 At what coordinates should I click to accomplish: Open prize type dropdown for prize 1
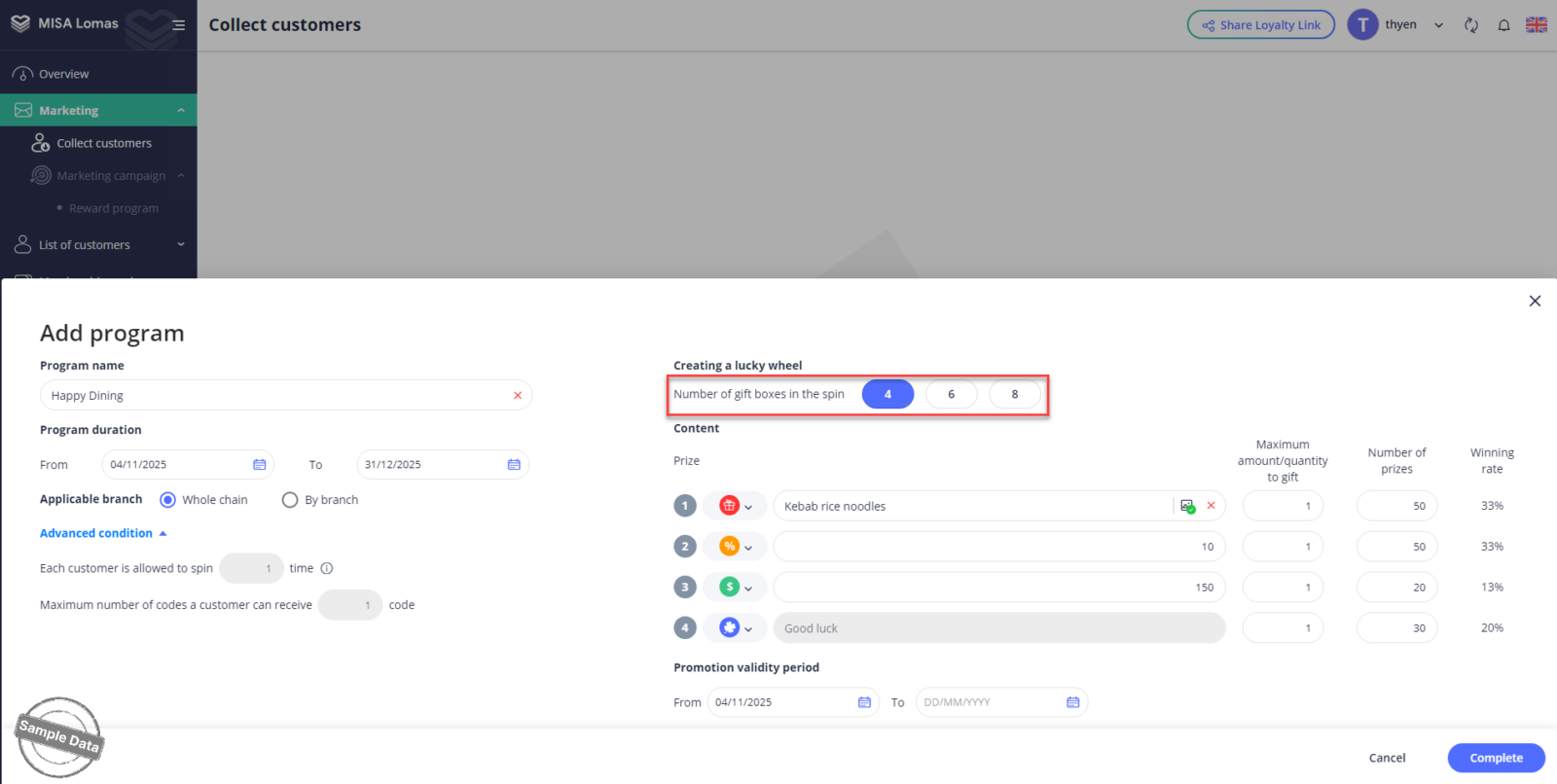pos(736,506)
